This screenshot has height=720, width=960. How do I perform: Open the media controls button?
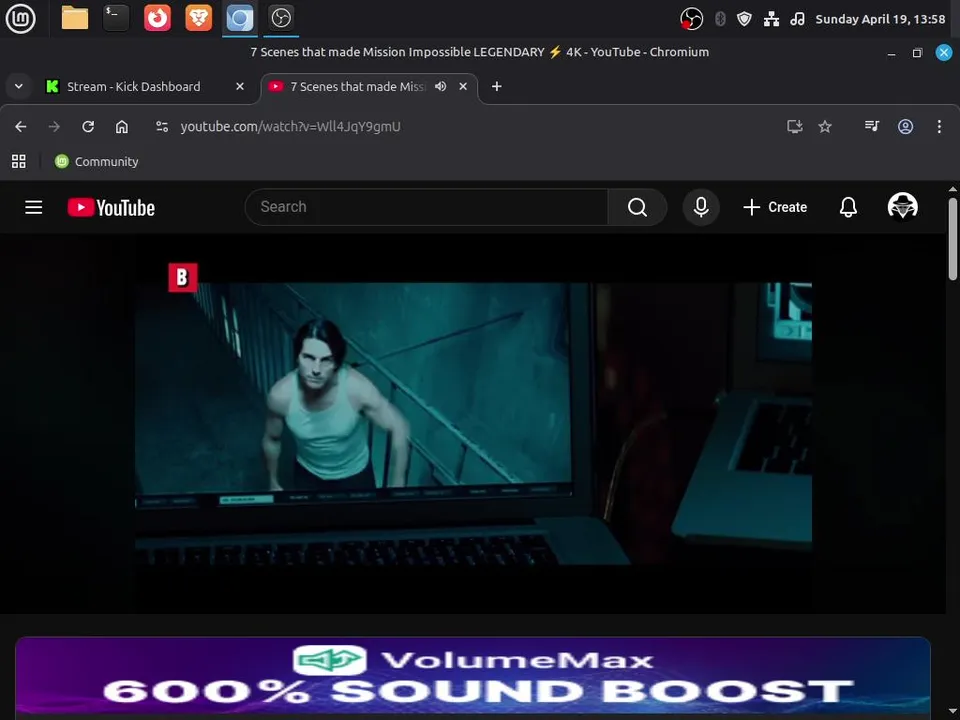tap(872, 126)
